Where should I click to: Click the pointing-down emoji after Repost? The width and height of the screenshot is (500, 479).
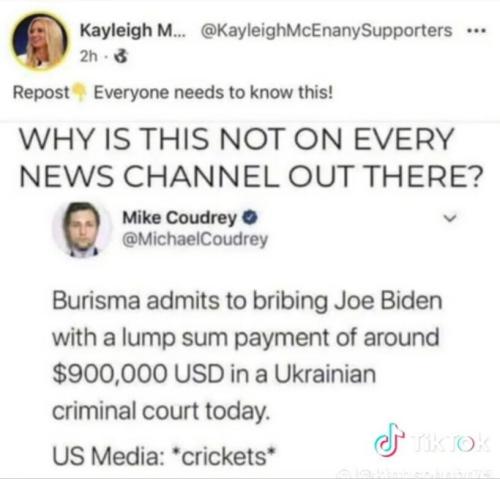point(80,92)
